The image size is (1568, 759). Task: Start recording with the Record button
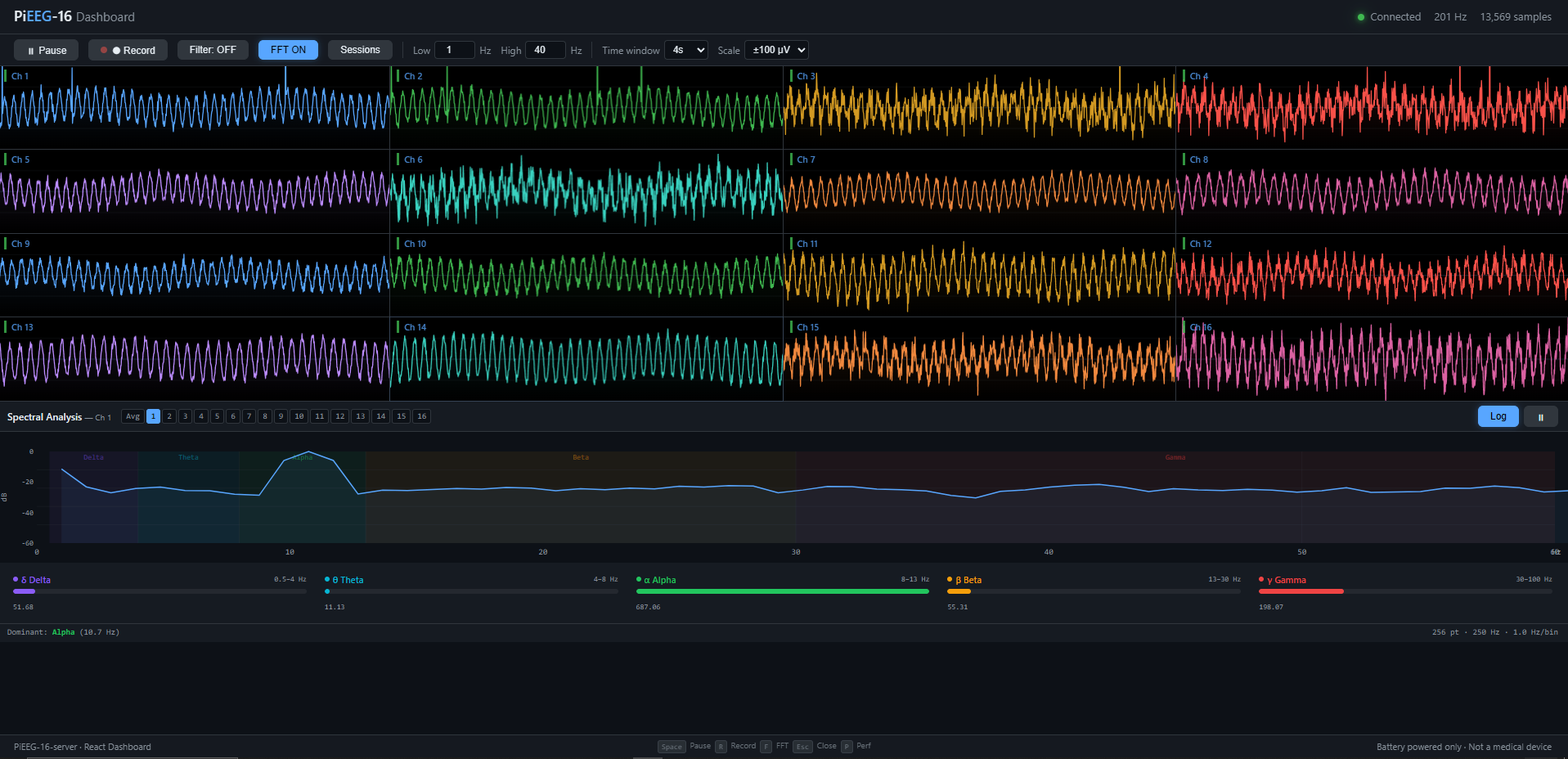[x=128, y=50]
